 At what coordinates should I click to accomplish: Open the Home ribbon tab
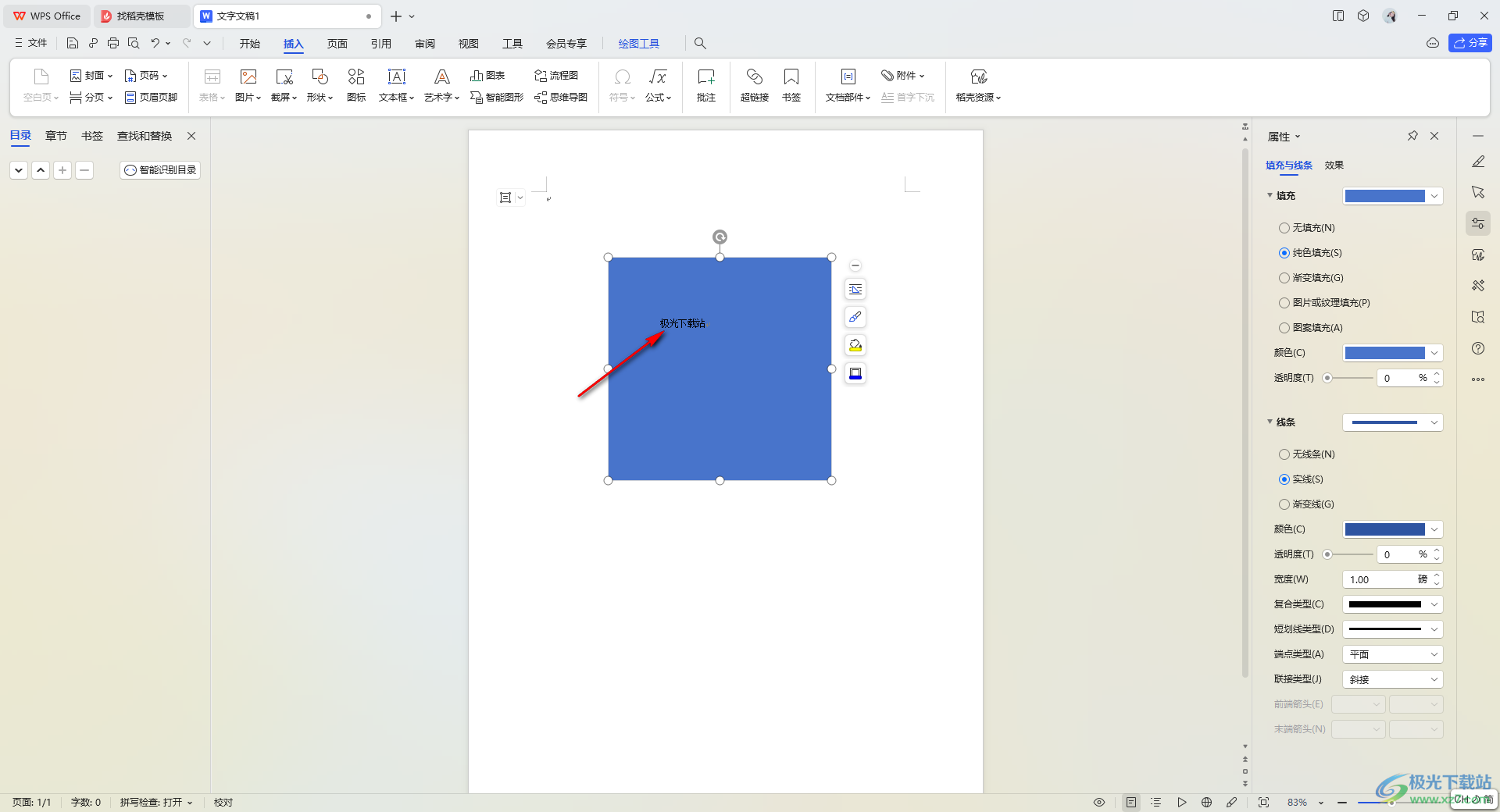coord(250,44)
